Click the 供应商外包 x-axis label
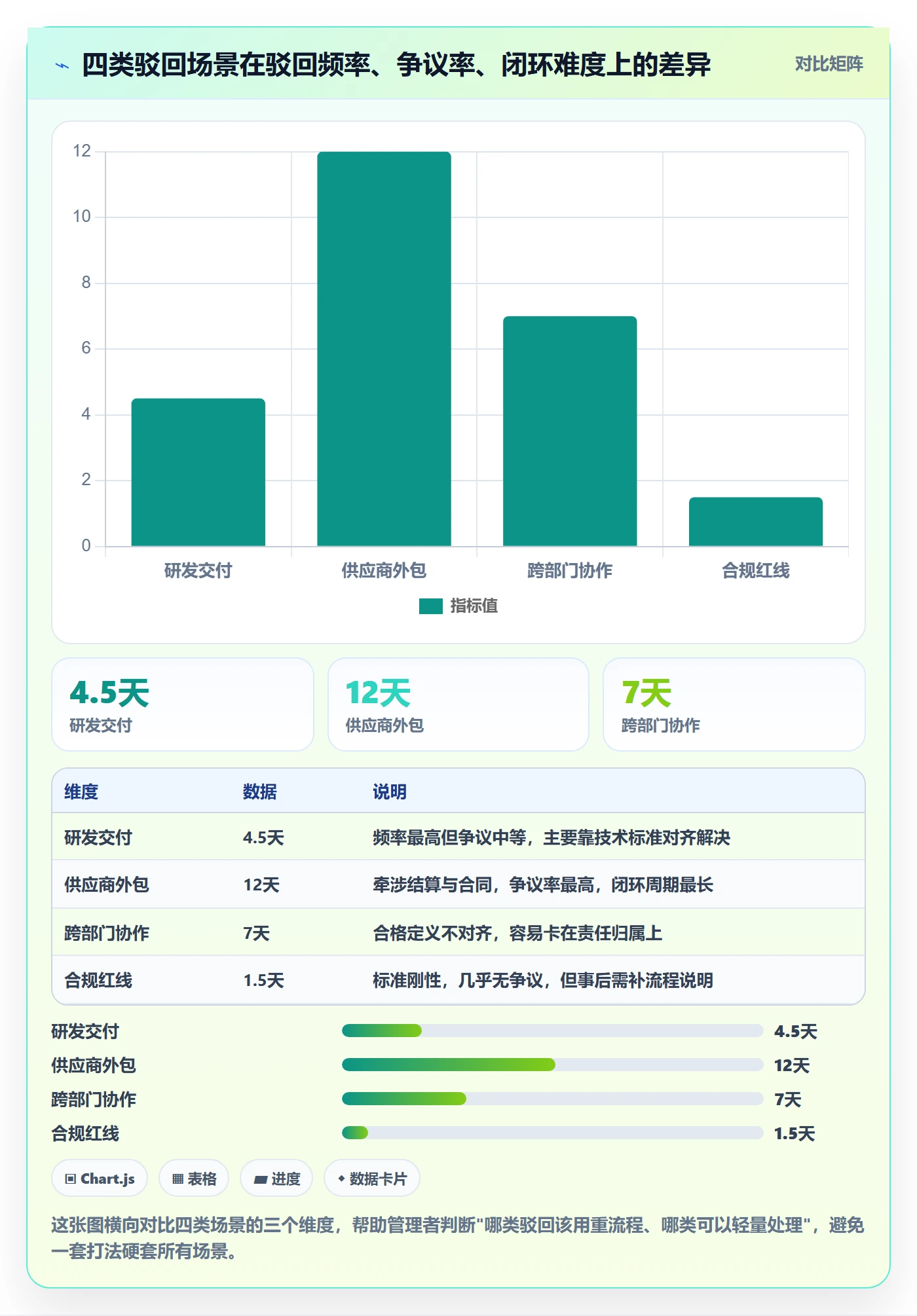Screen dimensions: 917x1316 [384, 570]
